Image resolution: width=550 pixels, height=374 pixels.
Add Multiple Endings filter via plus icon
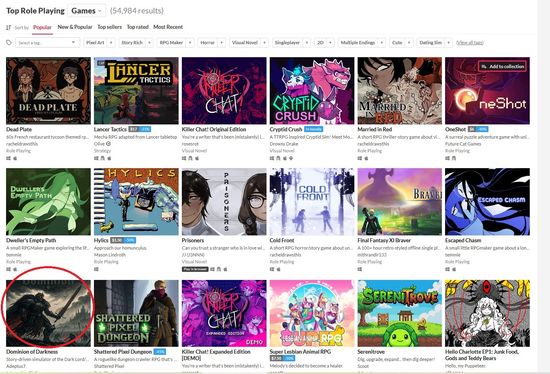(382, 42)
